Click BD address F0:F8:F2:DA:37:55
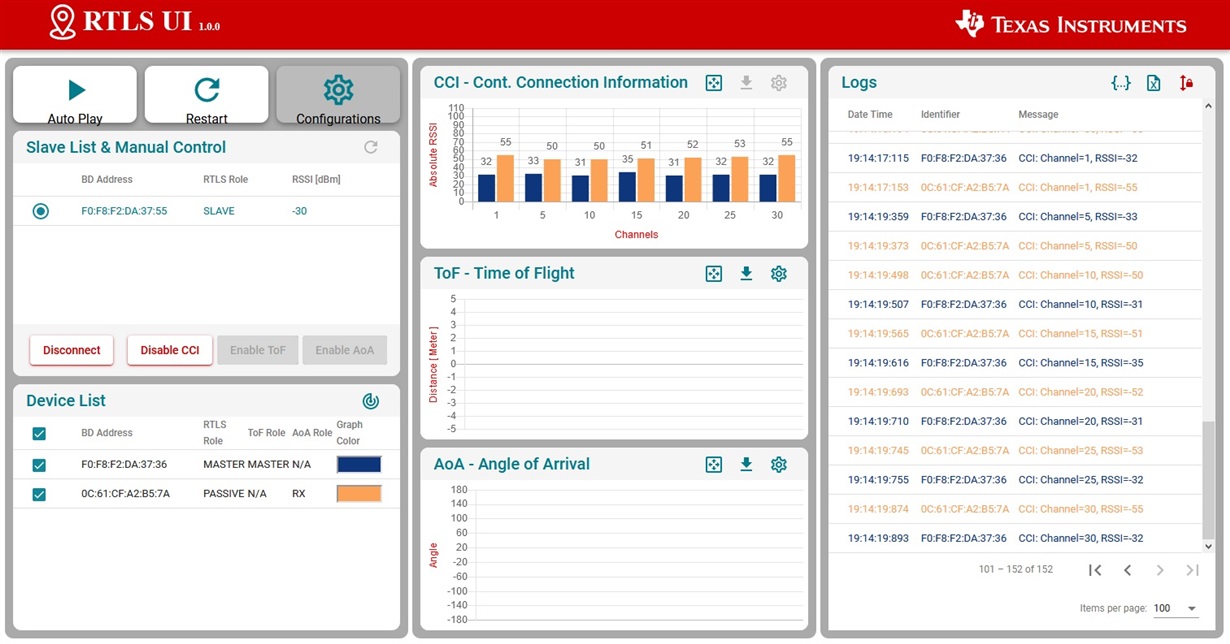 (124, 211)
